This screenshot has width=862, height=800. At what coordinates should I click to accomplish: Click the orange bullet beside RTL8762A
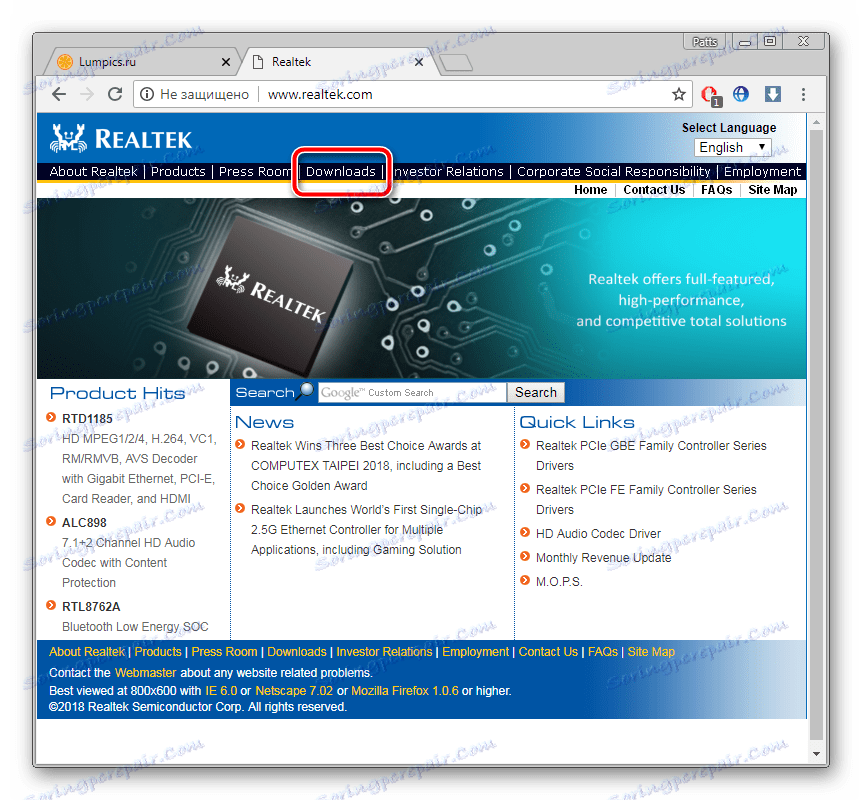pos(51,605)
